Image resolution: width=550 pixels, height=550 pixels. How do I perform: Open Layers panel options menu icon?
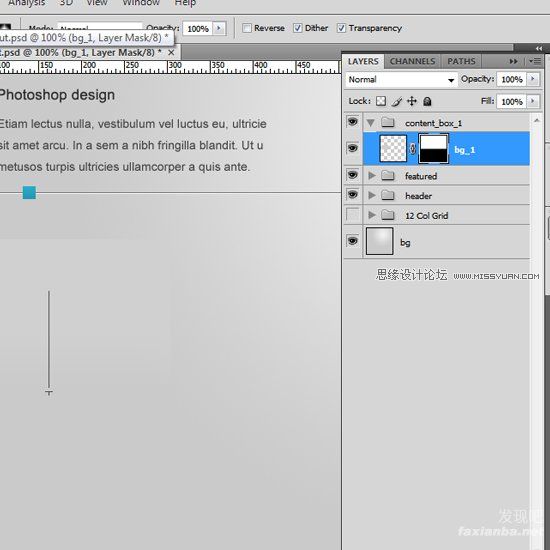(x=535, y=61)
